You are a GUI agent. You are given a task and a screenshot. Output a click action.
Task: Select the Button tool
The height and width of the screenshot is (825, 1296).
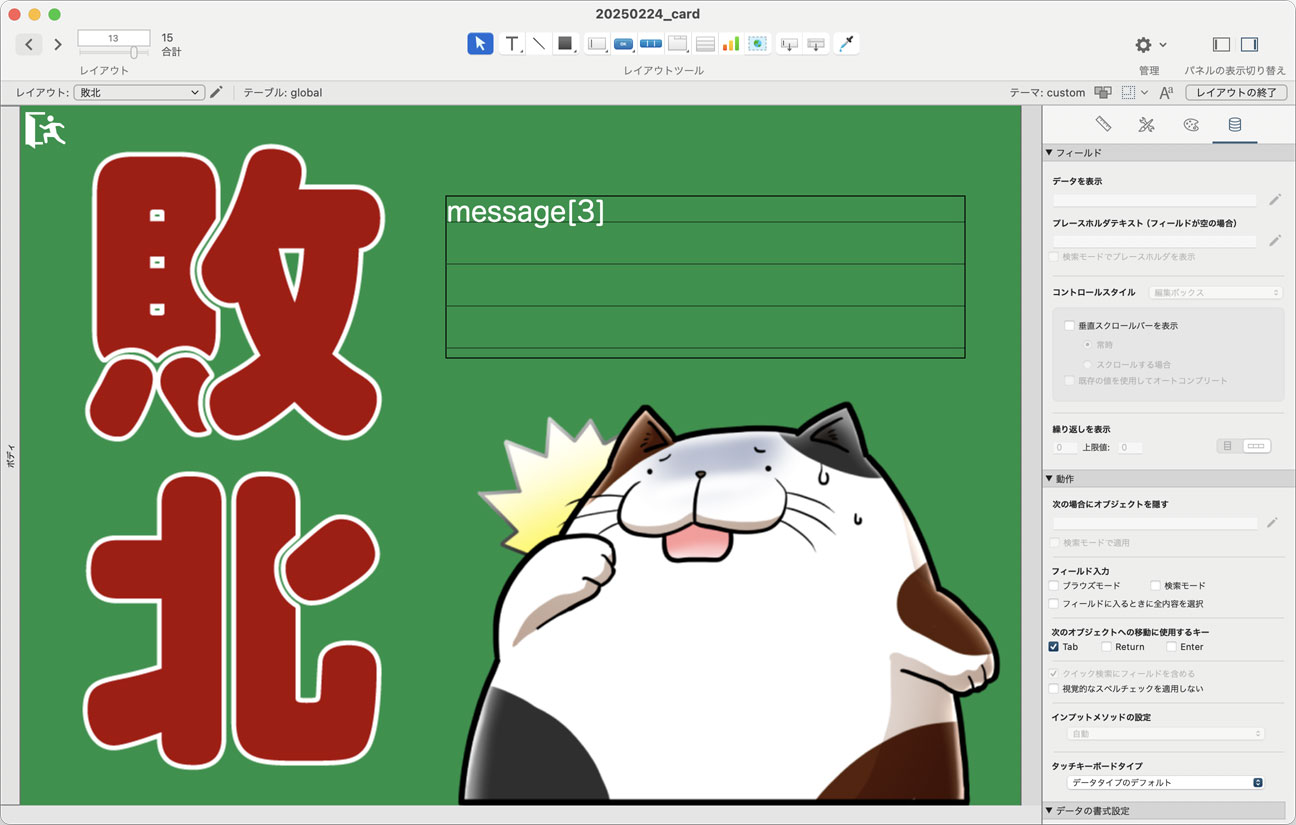(624, 43)
